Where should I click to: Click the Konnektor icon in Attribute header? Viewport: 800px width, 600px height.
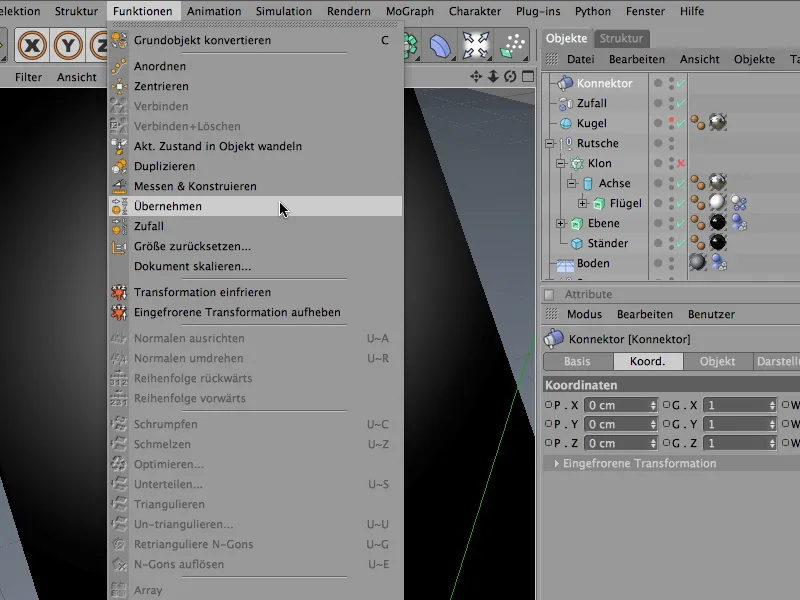click(554, 338)
